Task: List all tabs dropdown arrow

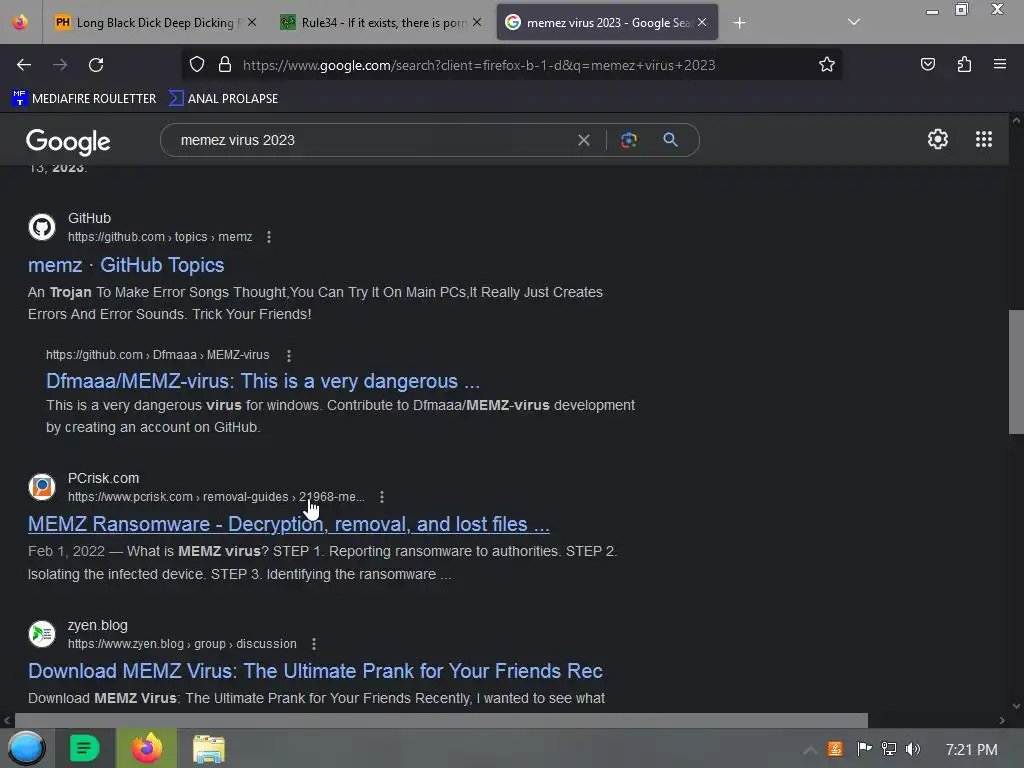Action: 854,22
